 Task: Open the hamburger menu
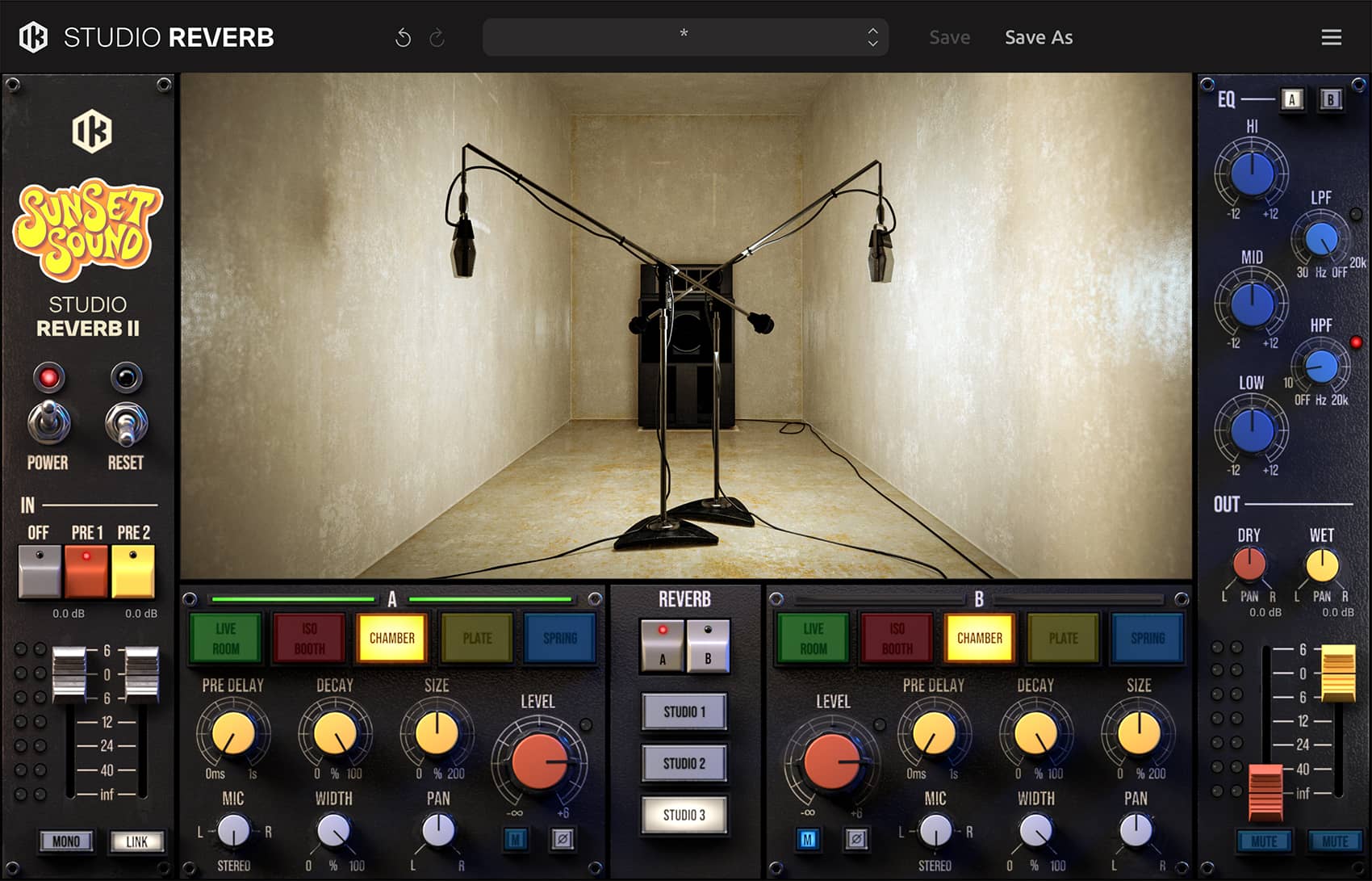pyautogui.click(x=1331, y=37)
